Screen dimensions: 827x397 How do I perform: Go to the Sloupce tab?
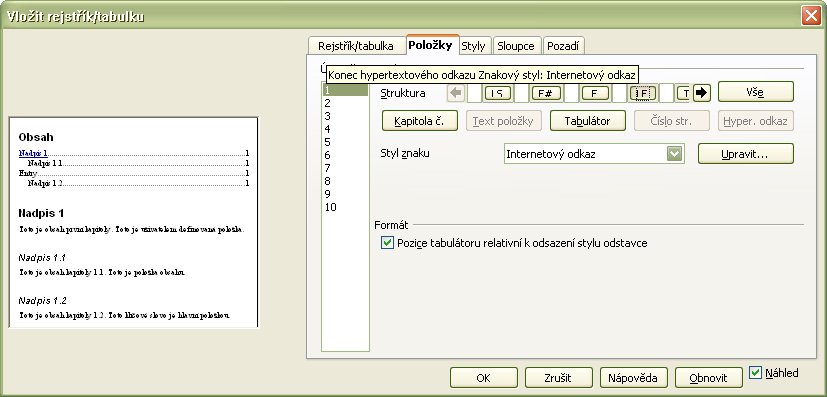pyautogui.click(x=516, y=46)
